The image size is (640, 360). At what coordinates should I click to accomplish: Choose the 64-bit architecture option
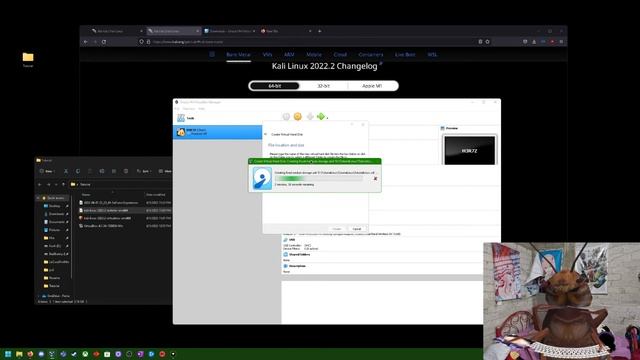coord(275,86)
